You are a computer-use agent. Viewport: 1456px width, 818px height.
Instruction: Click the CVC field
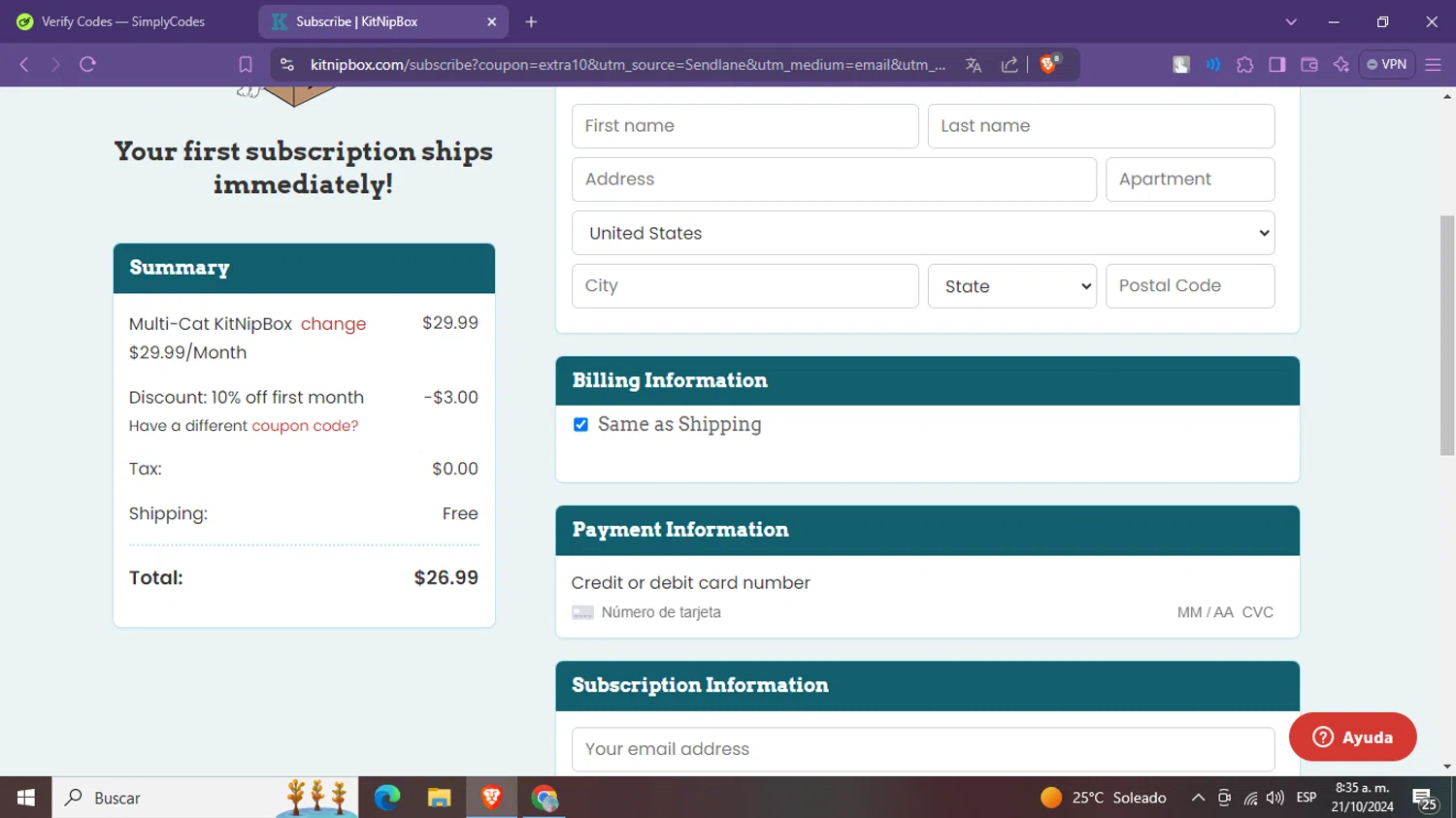coord(1258,612)
